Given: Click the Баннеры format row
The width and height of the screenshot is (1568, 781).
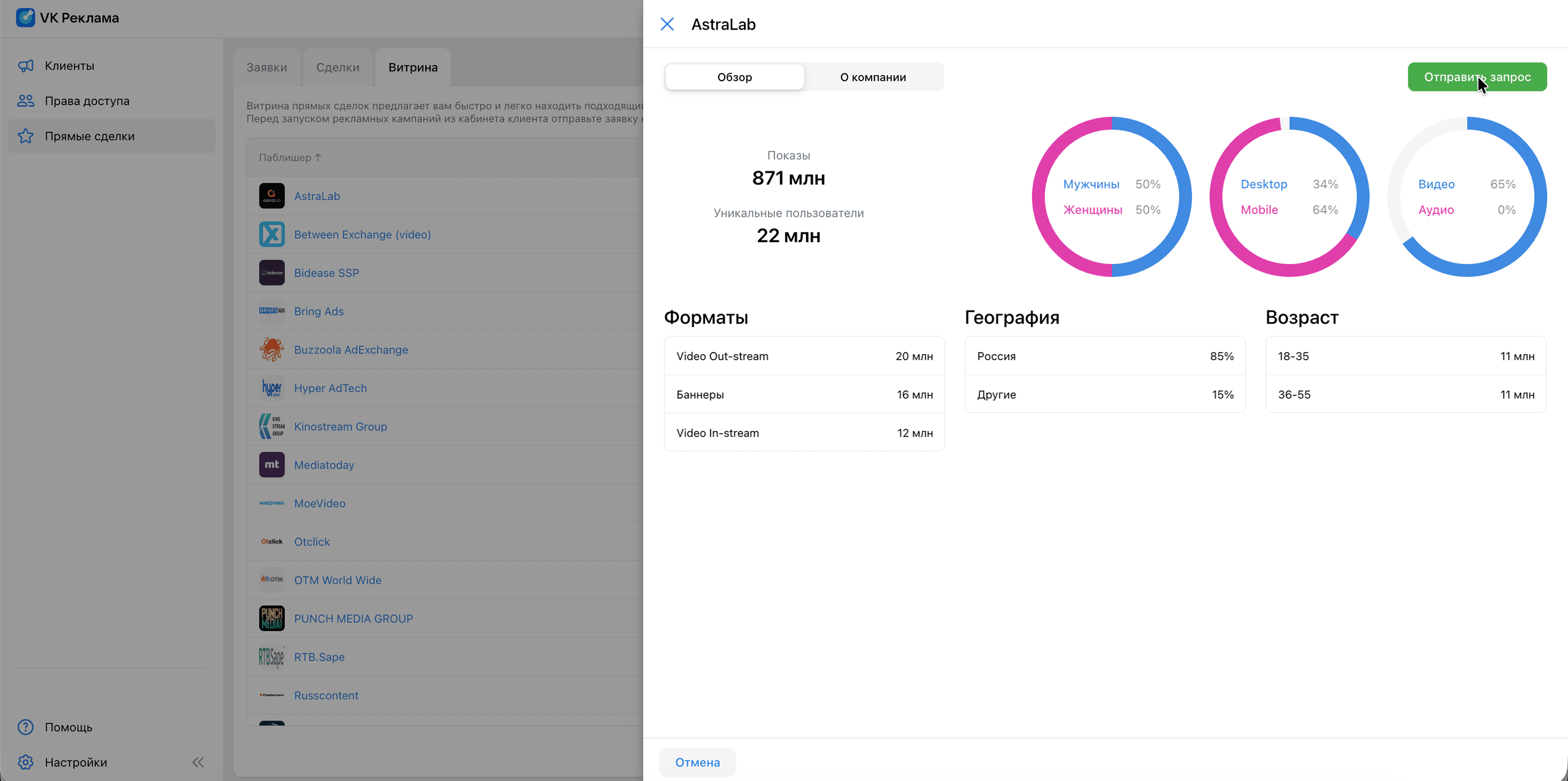Looking at the screenshot, I should tap(804, 394).
